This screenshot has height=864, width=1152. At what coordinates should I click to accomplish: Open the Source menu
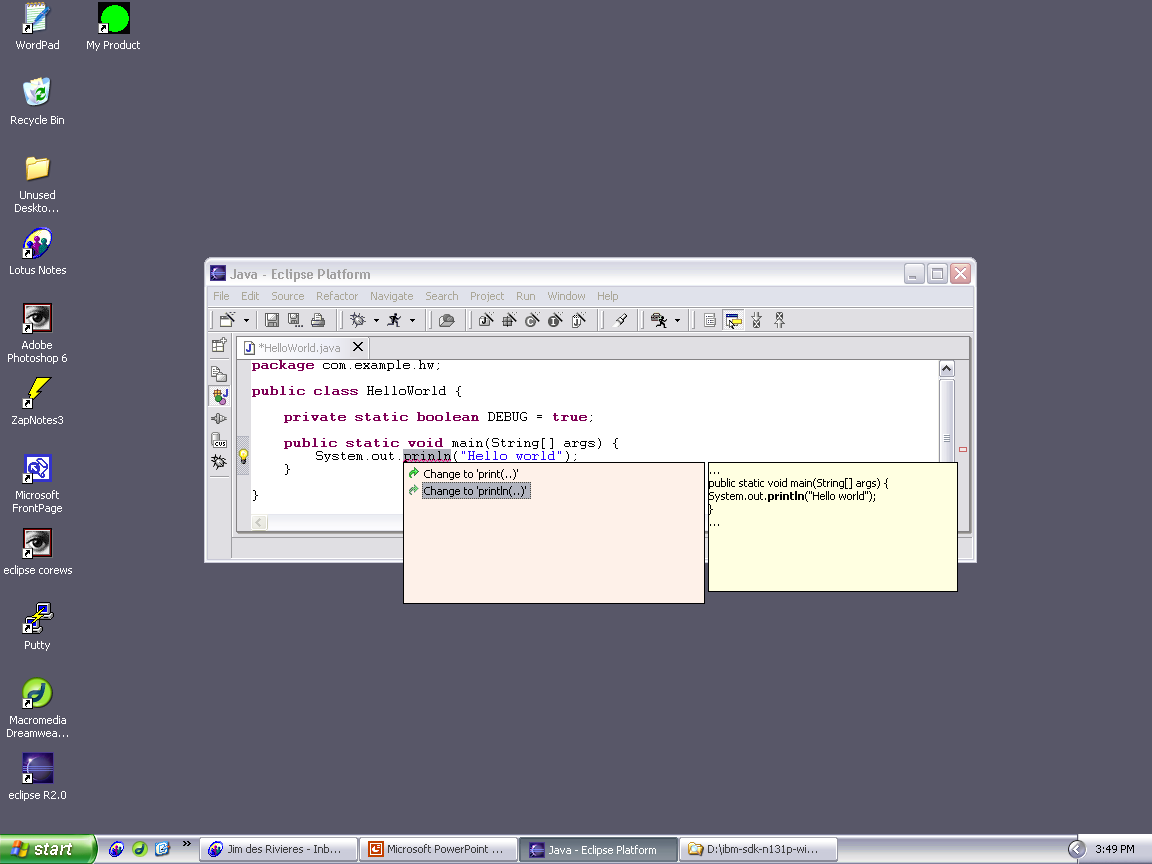point(287,296)
